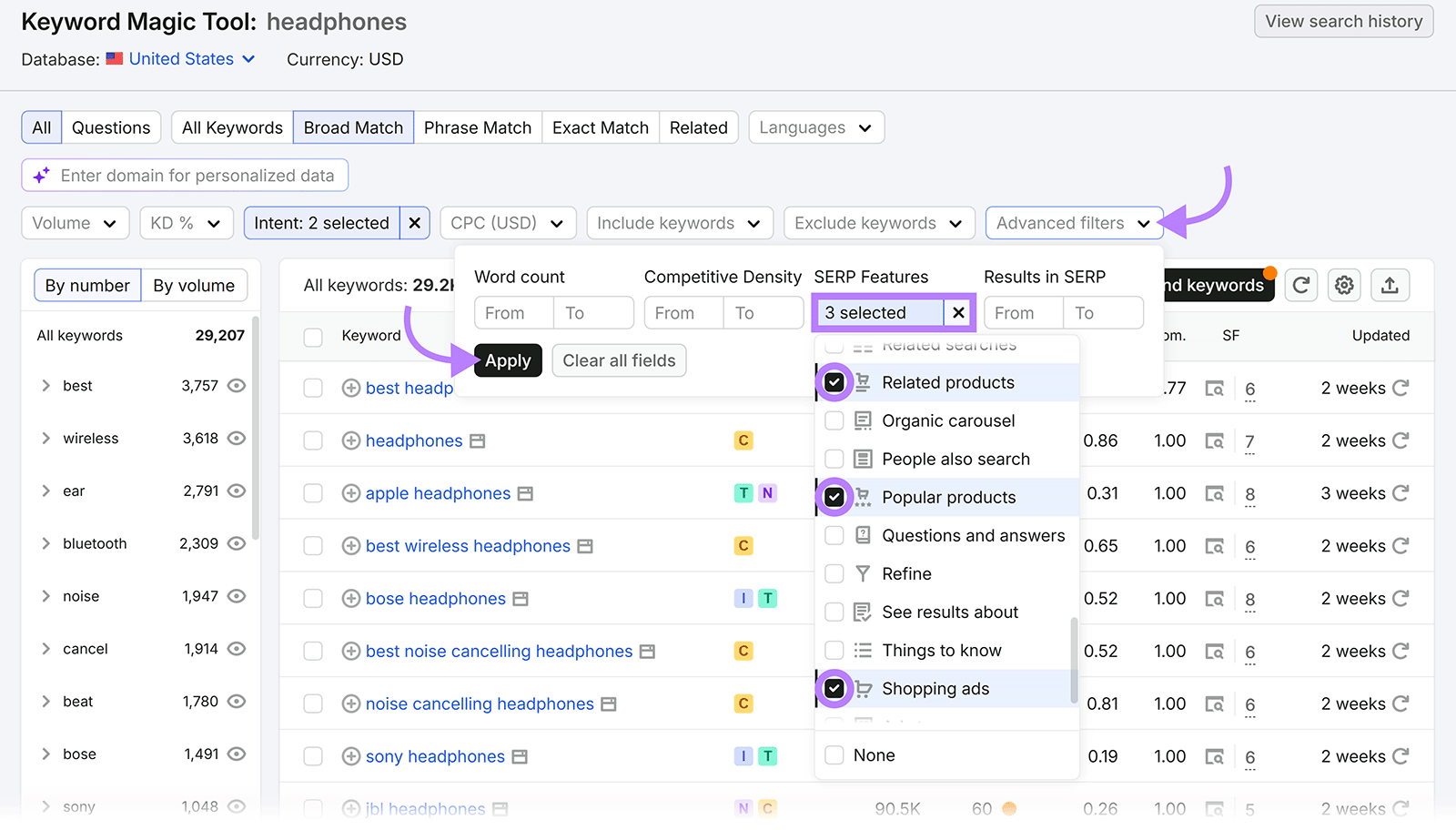Check See results about option
Image resolution: width=1456 pixels, height=830 pixels.
click(x=834, y=612)
